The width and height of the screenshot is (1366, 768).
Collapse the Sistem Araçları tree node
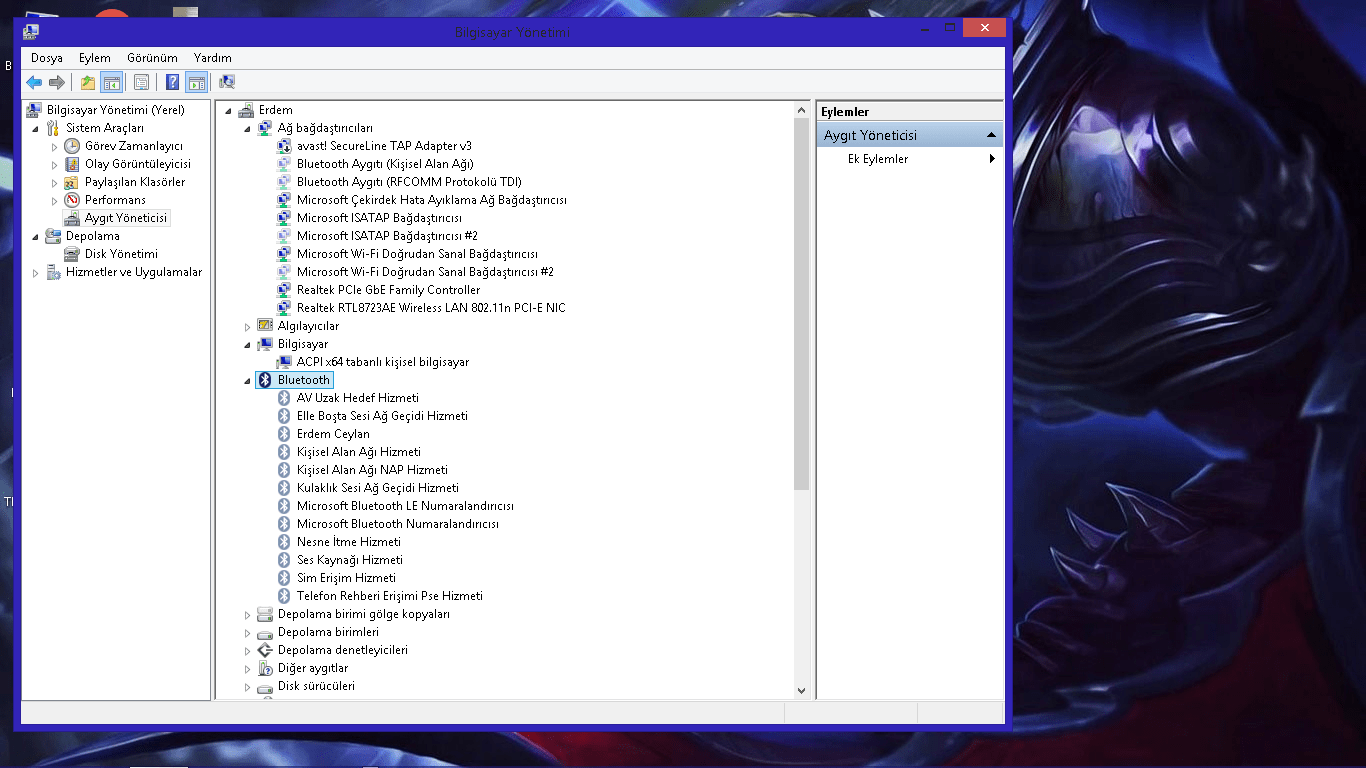37,129
